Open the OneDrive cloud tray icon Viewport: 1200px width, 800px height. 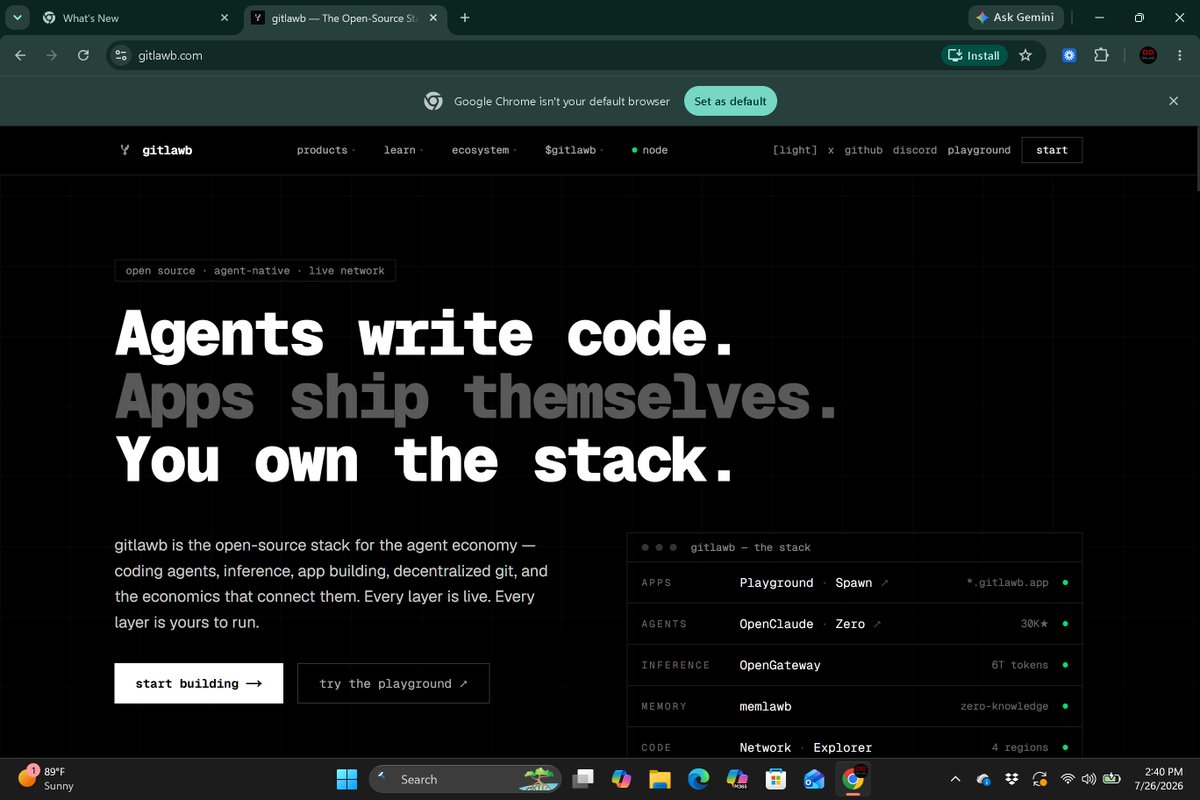tap(984, 779)
